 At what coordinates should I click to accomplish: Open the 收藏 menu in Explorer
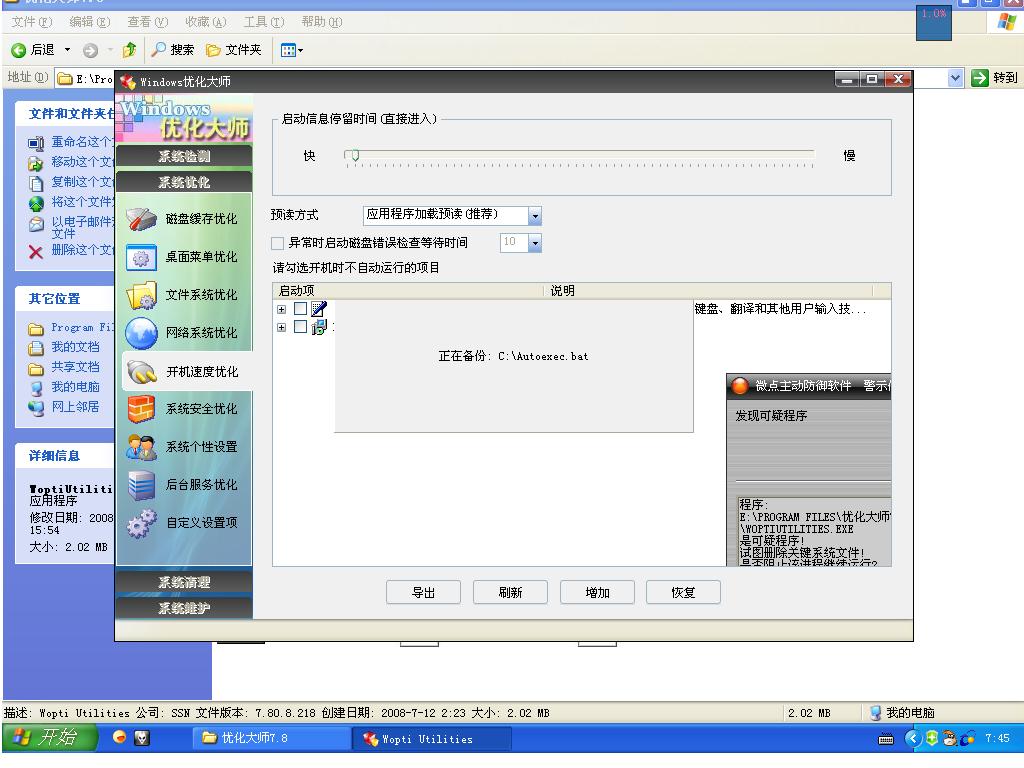(206, 22)
